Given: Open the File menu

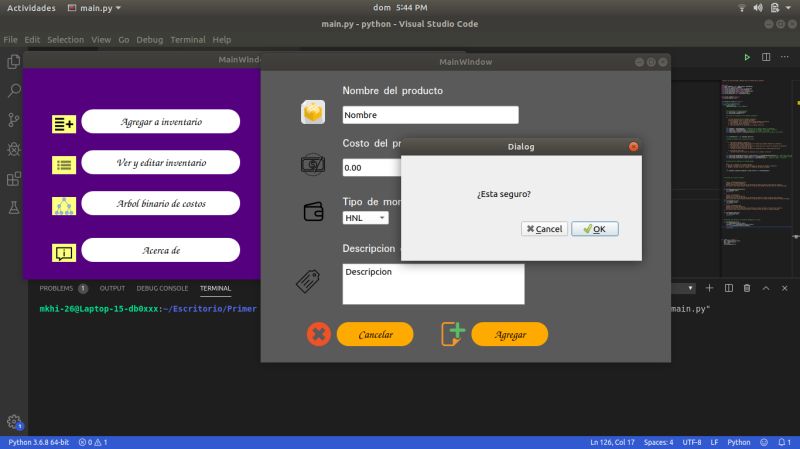Looking at the screenshot, I should 10,40.
